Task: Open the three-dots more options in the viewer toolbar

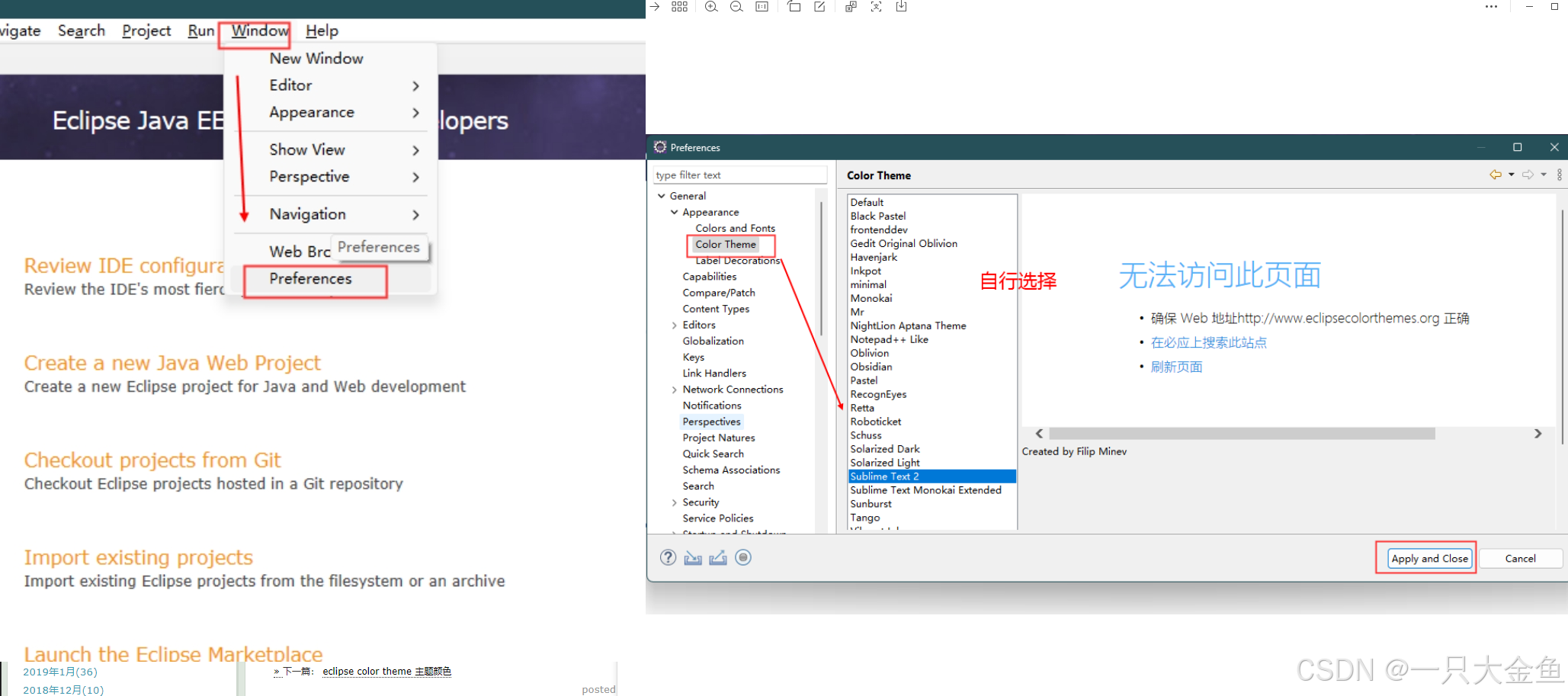Action: [x=1491, y=7]
